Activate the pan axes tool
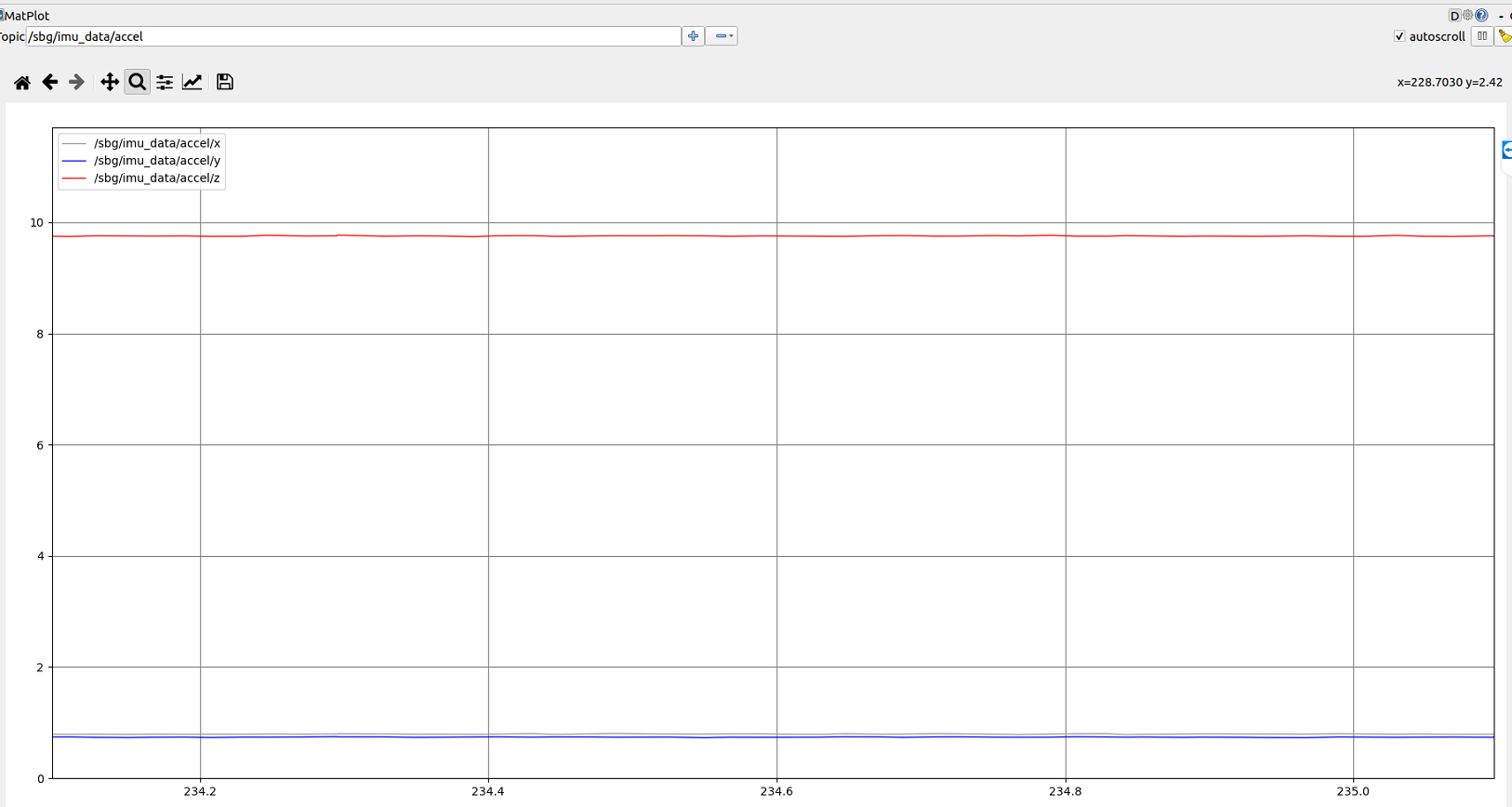Image resolution: width=1512 pixels, height=807 pixels. pos(109,83)
